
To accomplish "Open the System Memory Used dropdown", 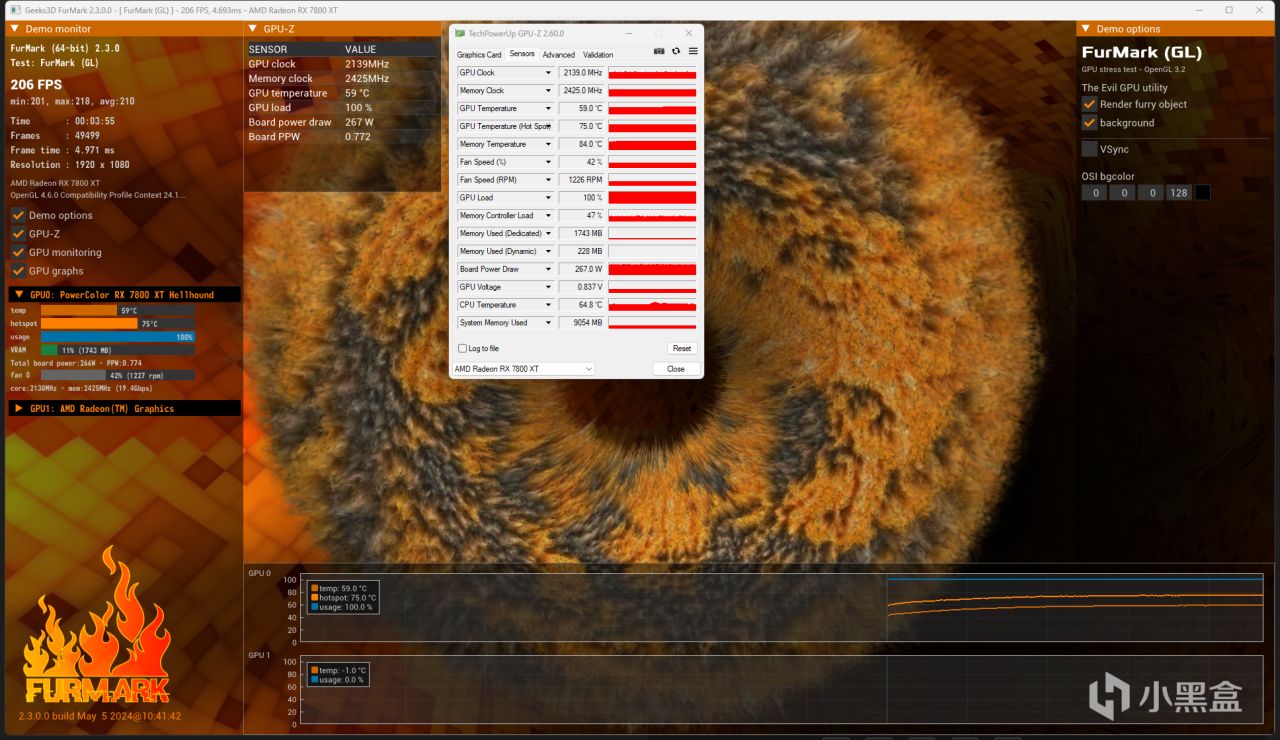I will [x=548, y=323].
